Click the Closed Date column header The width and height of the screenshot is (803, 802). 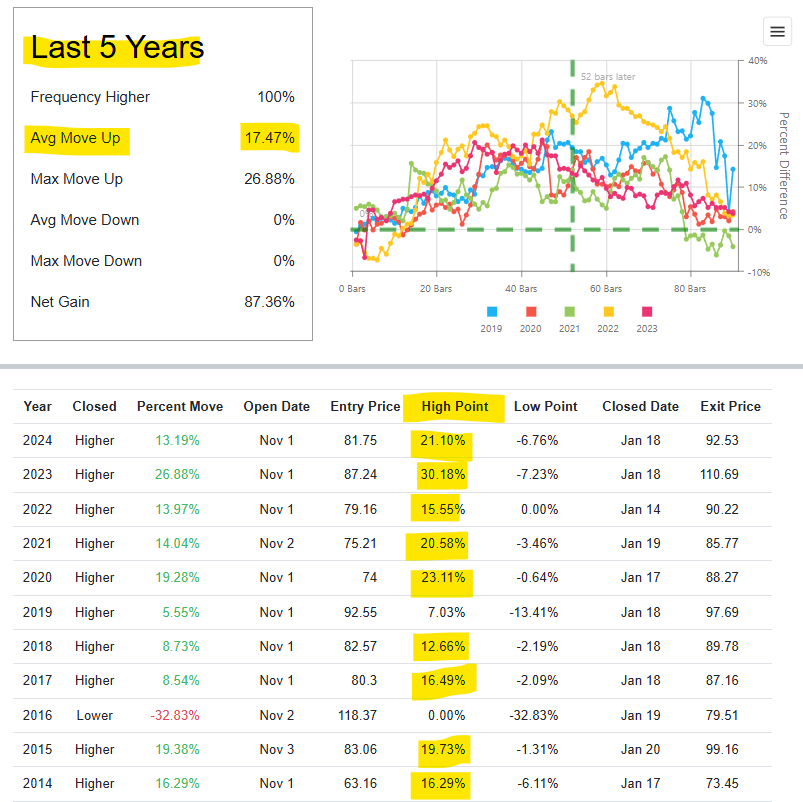(x=640, y=406)
